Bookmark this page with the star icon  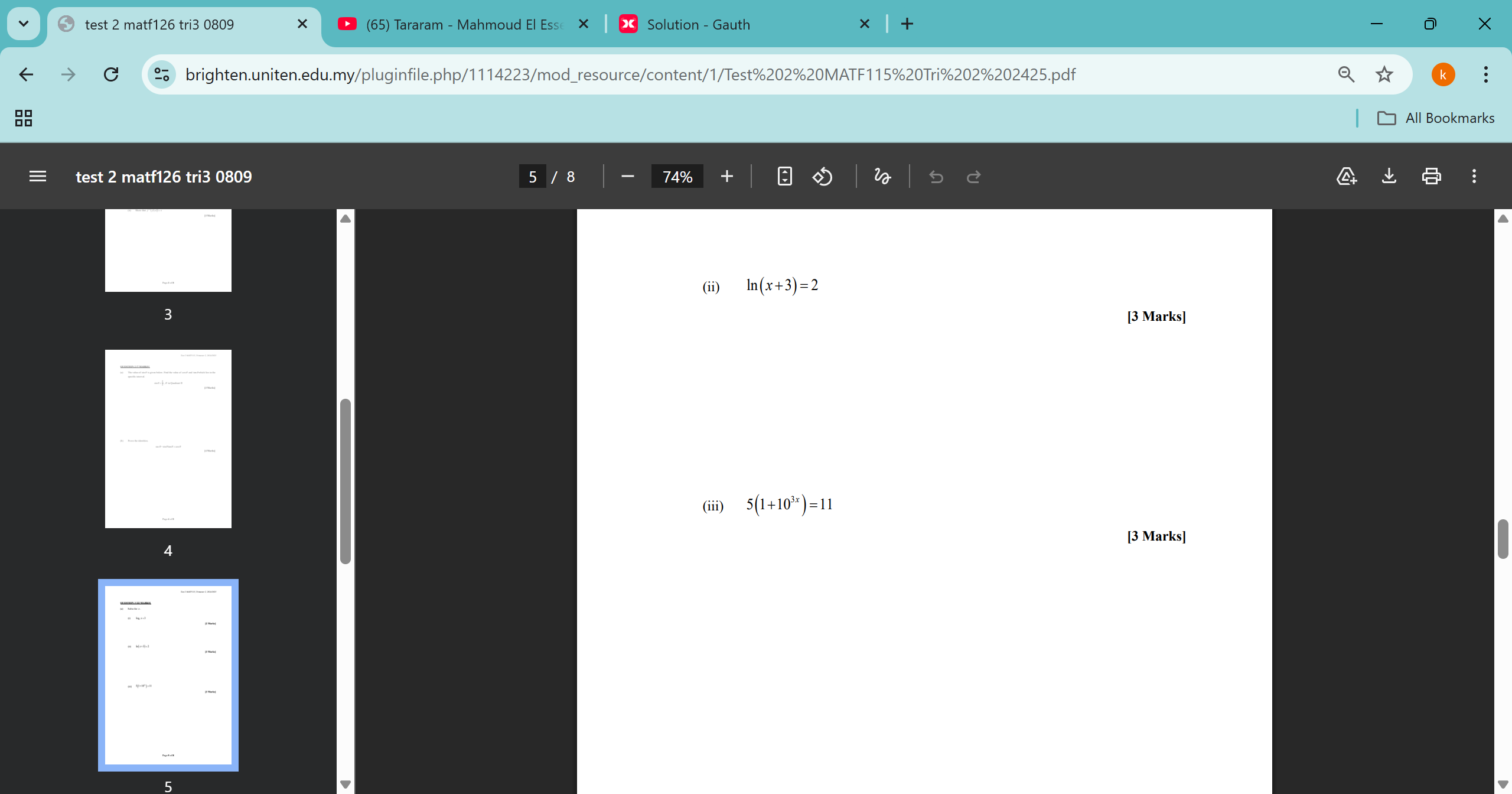[1384, 74]
